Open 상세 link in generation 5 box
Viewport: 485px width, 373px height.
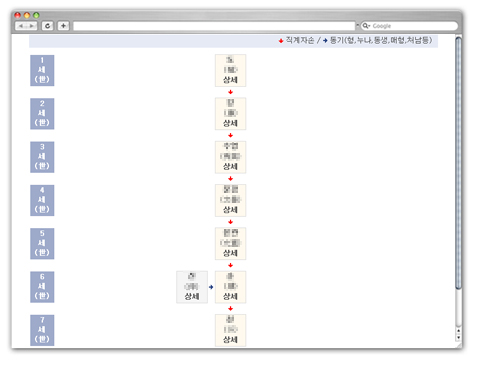(x=230, y=253)
